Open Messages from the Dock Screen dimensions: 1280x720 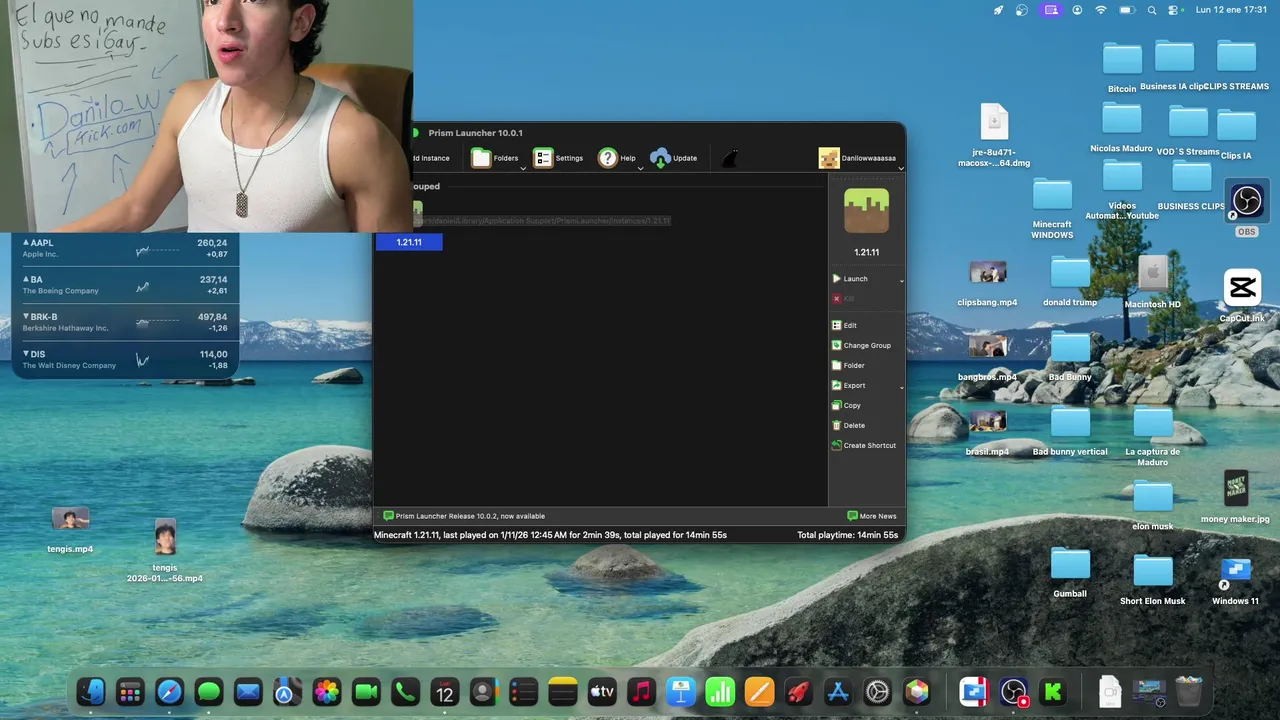(x=208, y=692)
